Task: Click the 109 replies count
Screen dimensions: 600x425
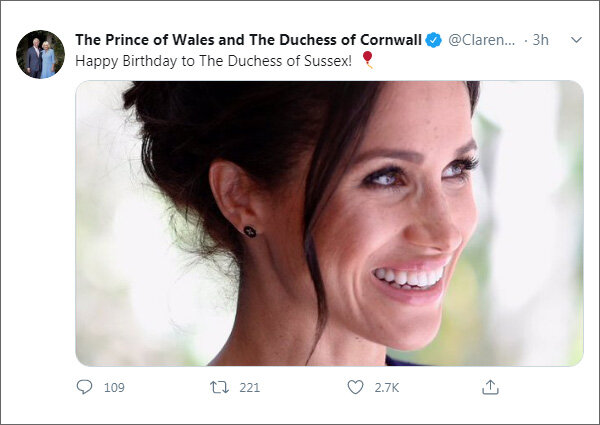Action: (114, 387)
